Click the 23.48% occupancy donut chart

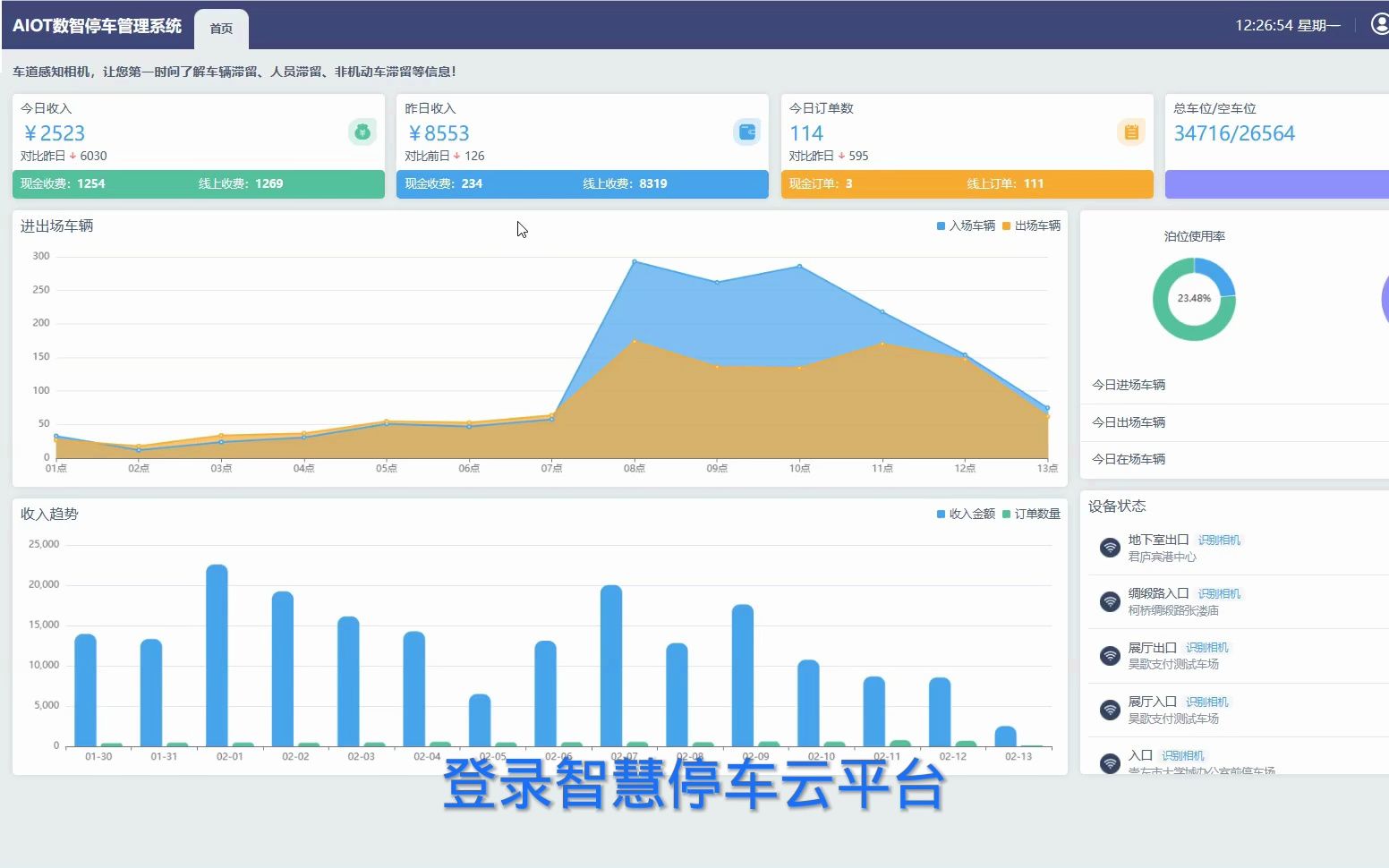(x=1194, y=300)
